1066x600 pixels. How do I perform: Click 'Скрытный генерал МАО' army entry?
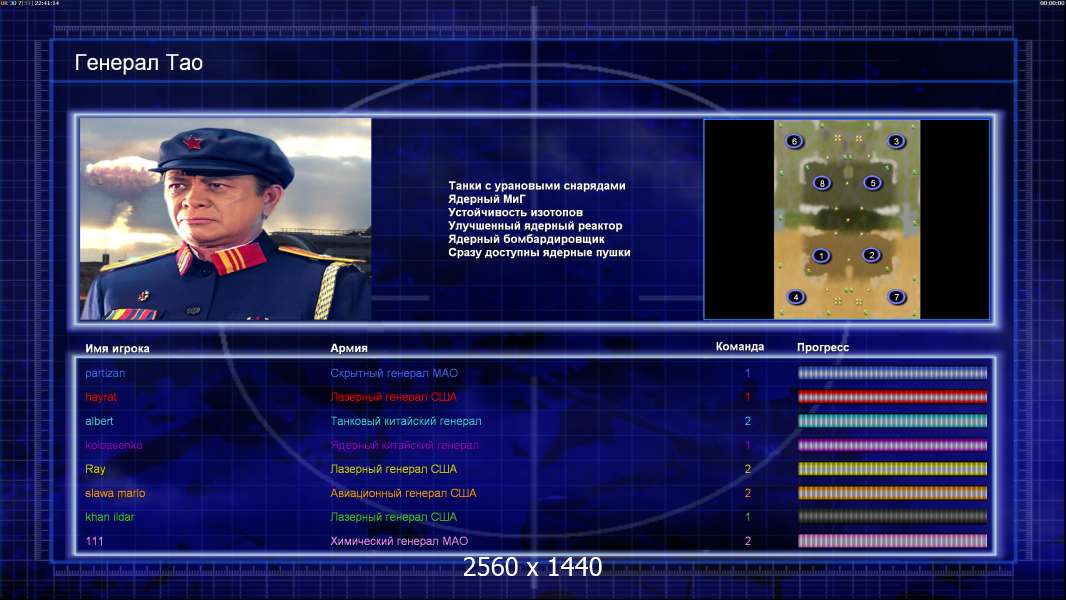click(x=394, y=373)
